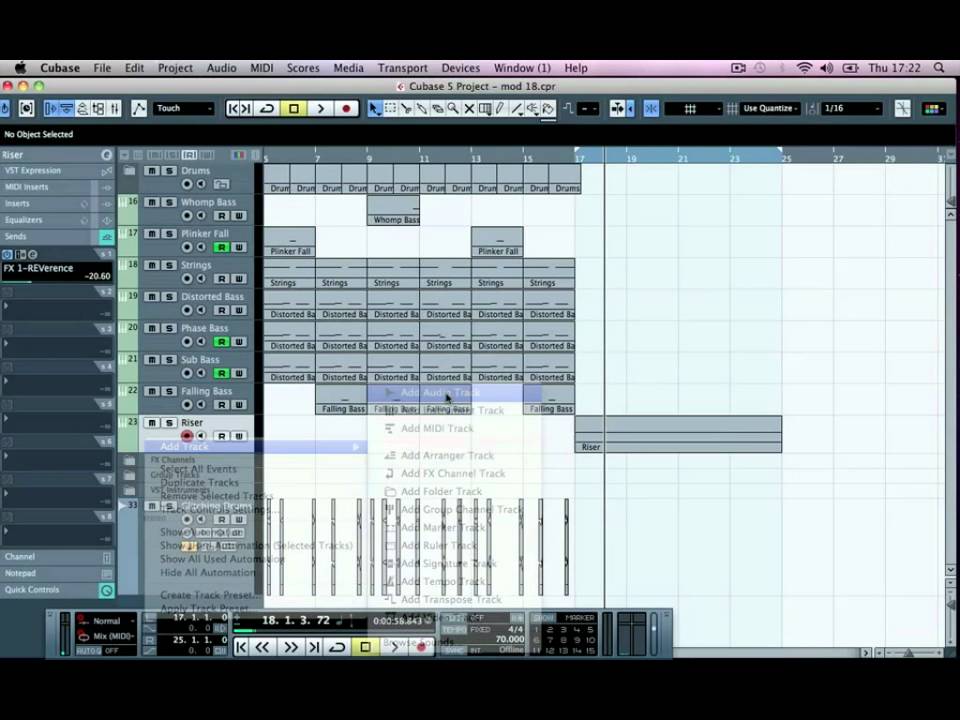Open the Project menu
960x720 pixels.
(175, 68)
